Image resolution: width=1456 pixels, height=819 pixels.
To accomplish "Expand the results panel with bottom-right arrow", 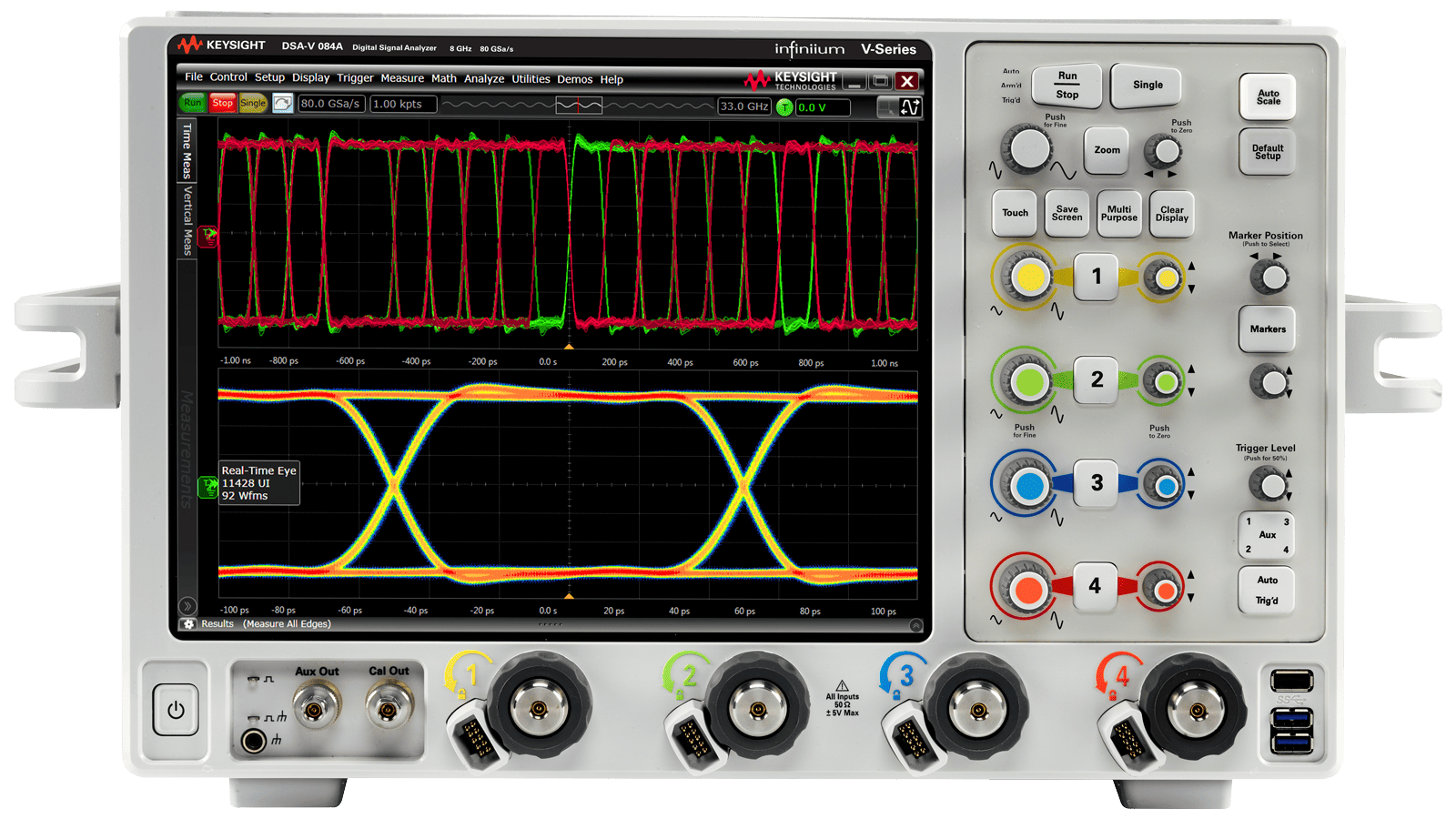I will click(915, 625).
